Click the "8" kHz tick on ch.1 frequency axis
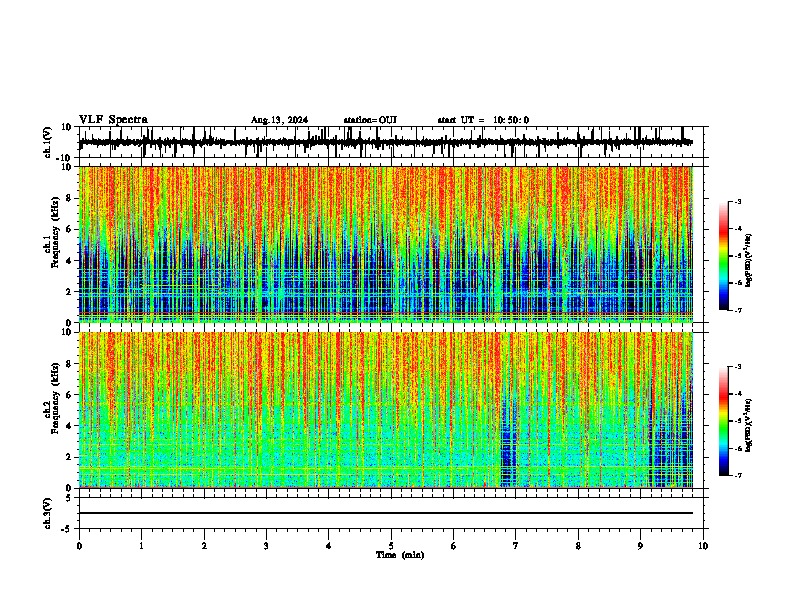The image size is (792, 612). click(x=70, y=198)
